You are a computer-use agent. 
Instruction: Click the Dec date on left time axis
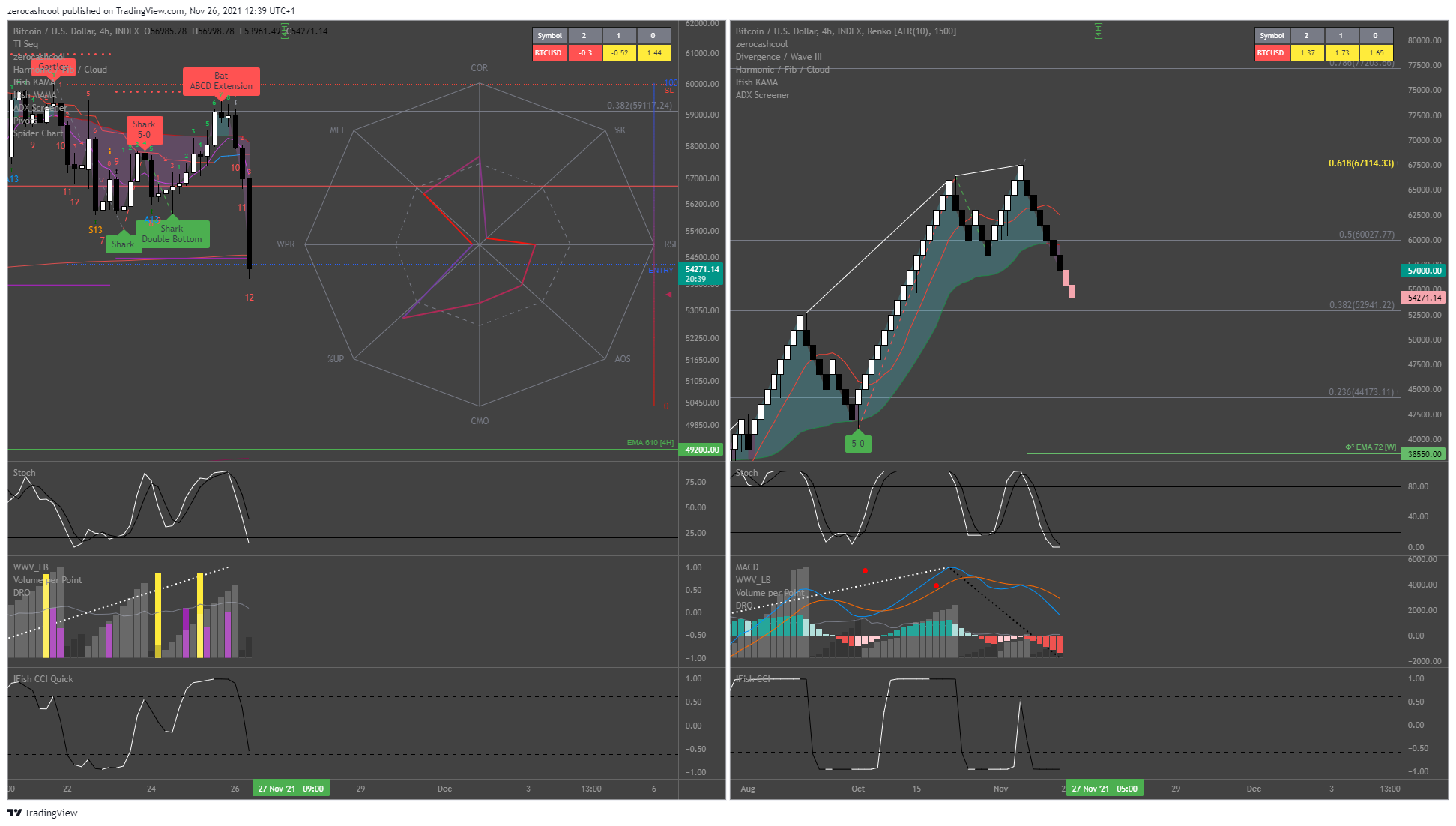point(444,789)
